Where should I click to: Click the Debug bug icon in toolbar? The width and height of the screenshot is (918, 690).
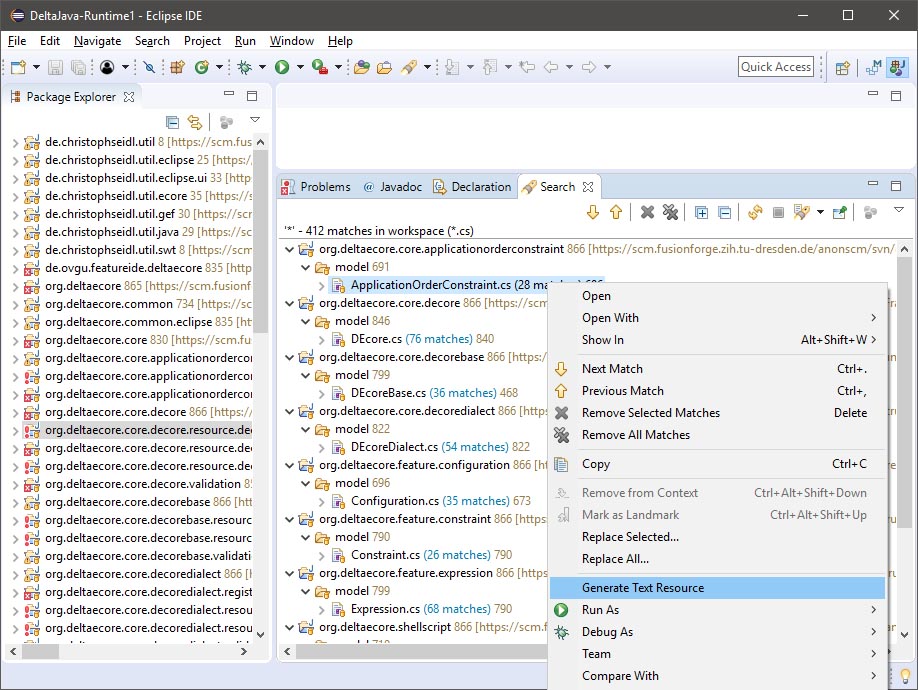[245, 67]
